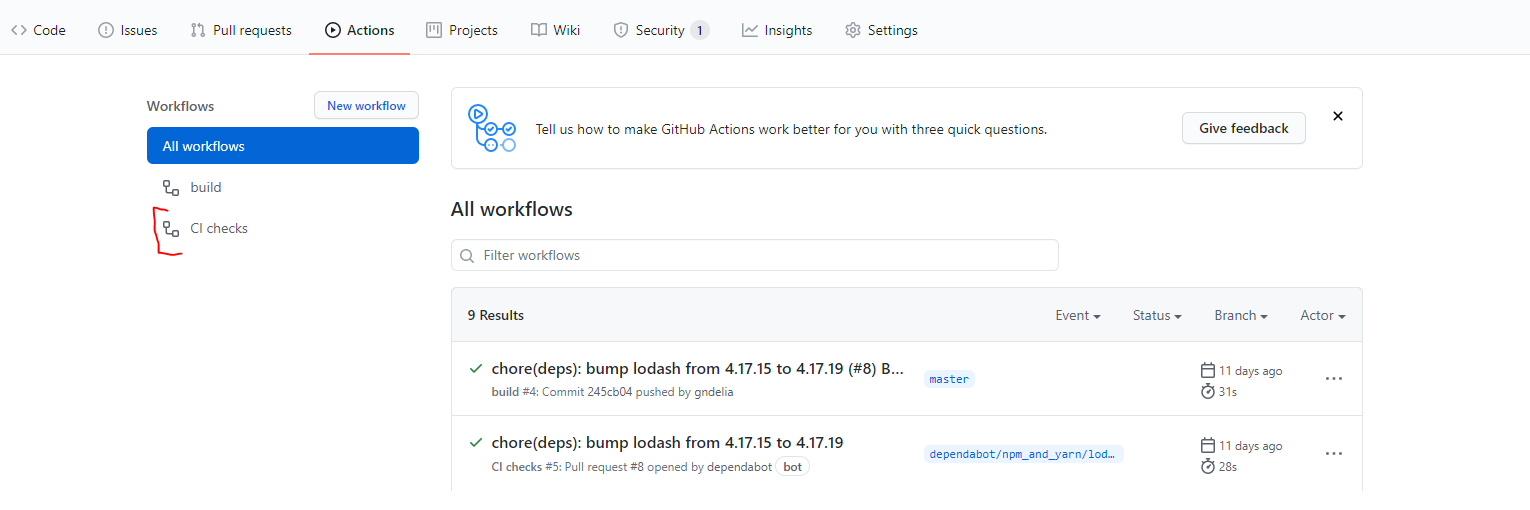Switch to the Pull requests tab

pos(241,30)
